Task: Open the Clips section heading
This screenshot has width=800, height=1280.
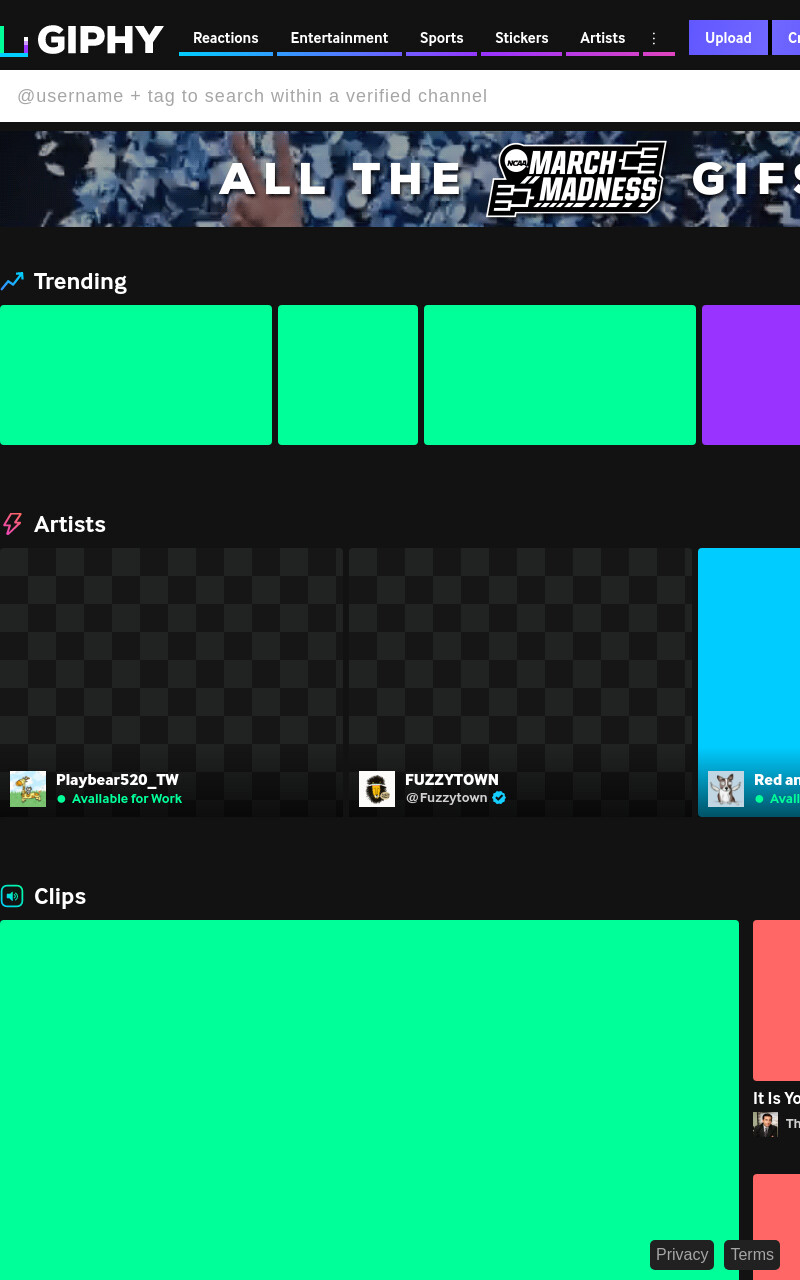Action: (x=60, y=896)
